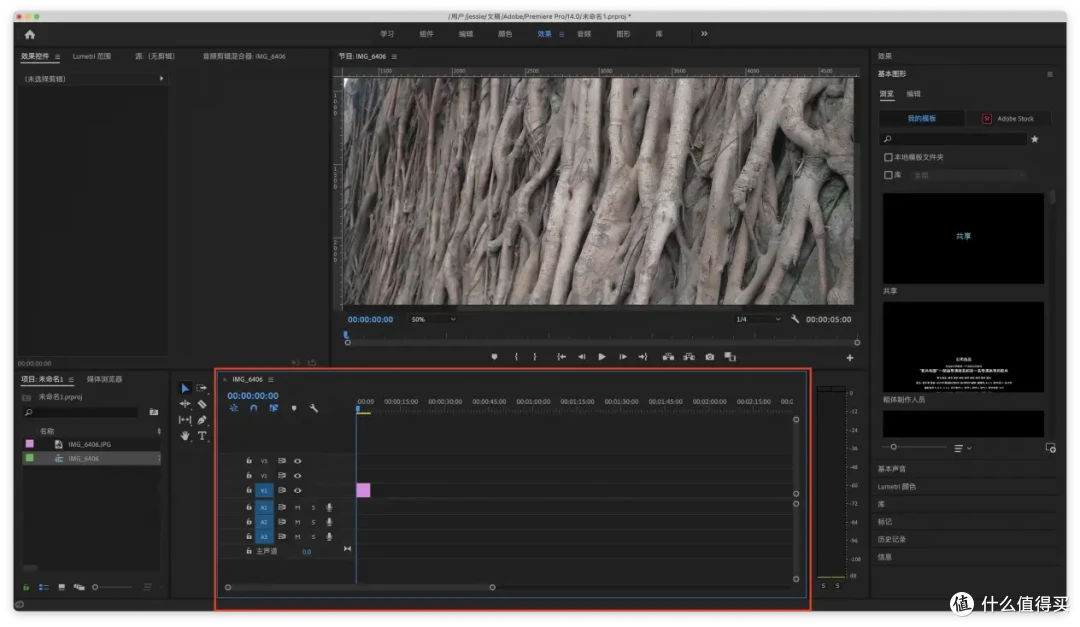Image resolution: width=1080 pixels, height=627 pixels.
Task: Click the Lift button in Program monitor
Action: coord(668,357)
